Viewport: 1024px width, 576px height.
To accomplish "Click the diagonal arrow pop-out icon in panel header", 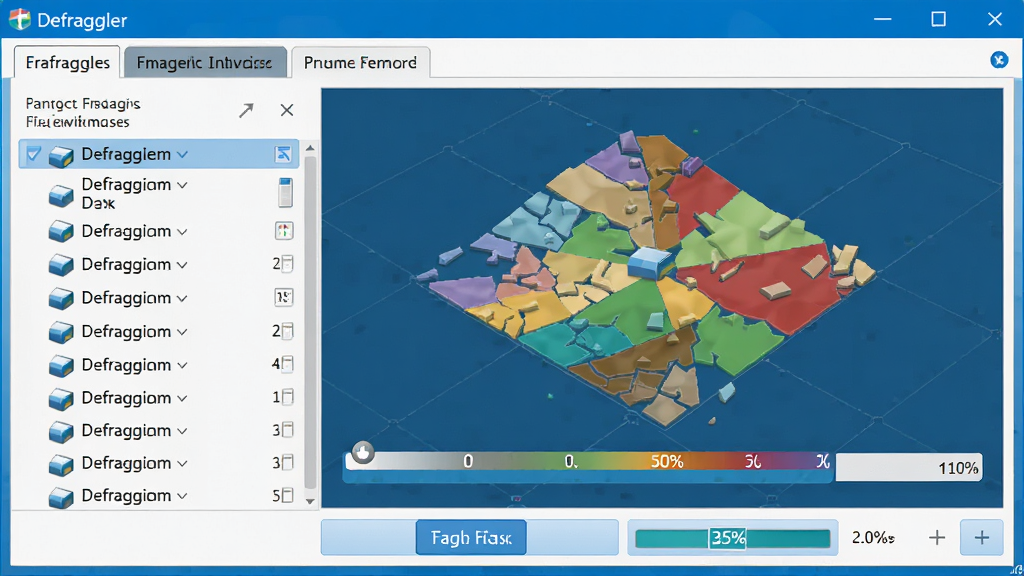I will (x=246, y=110).
